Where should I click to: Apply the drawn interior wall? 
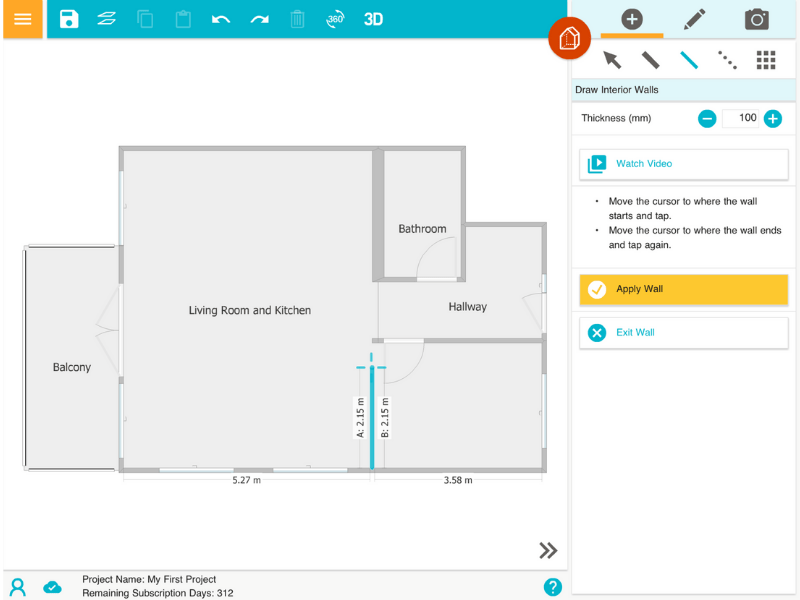[683, 290]
